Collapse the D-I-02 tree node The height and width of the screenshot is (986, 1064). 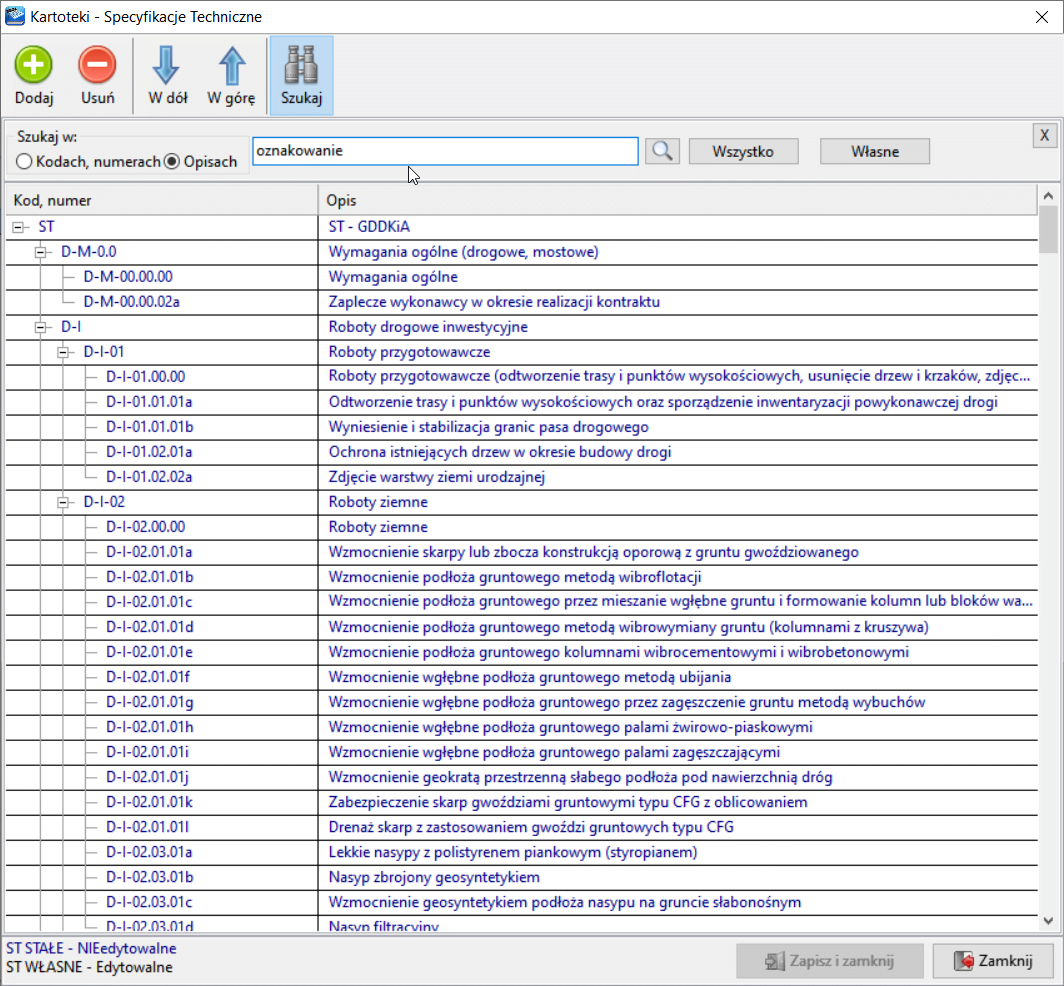pos(63,502)
